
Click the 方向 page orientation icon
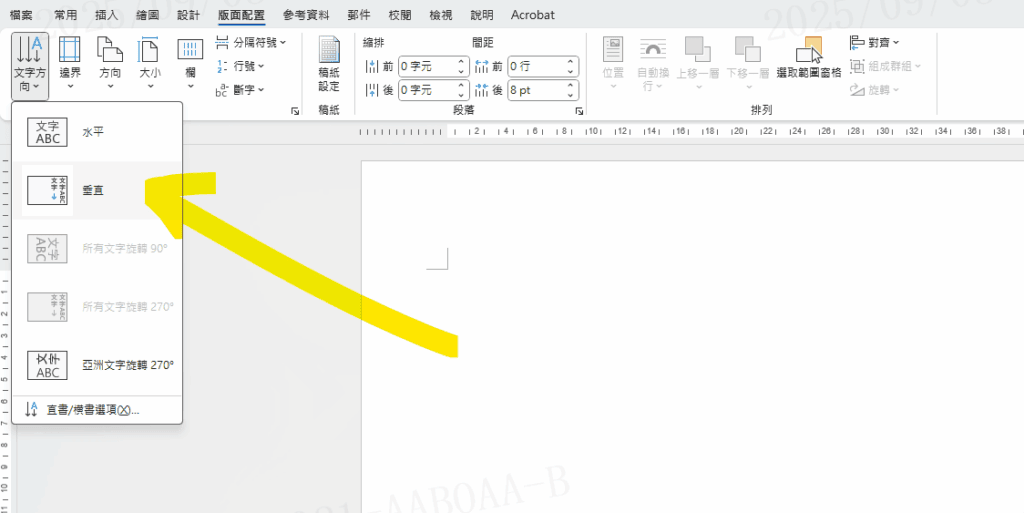[109, 62]
